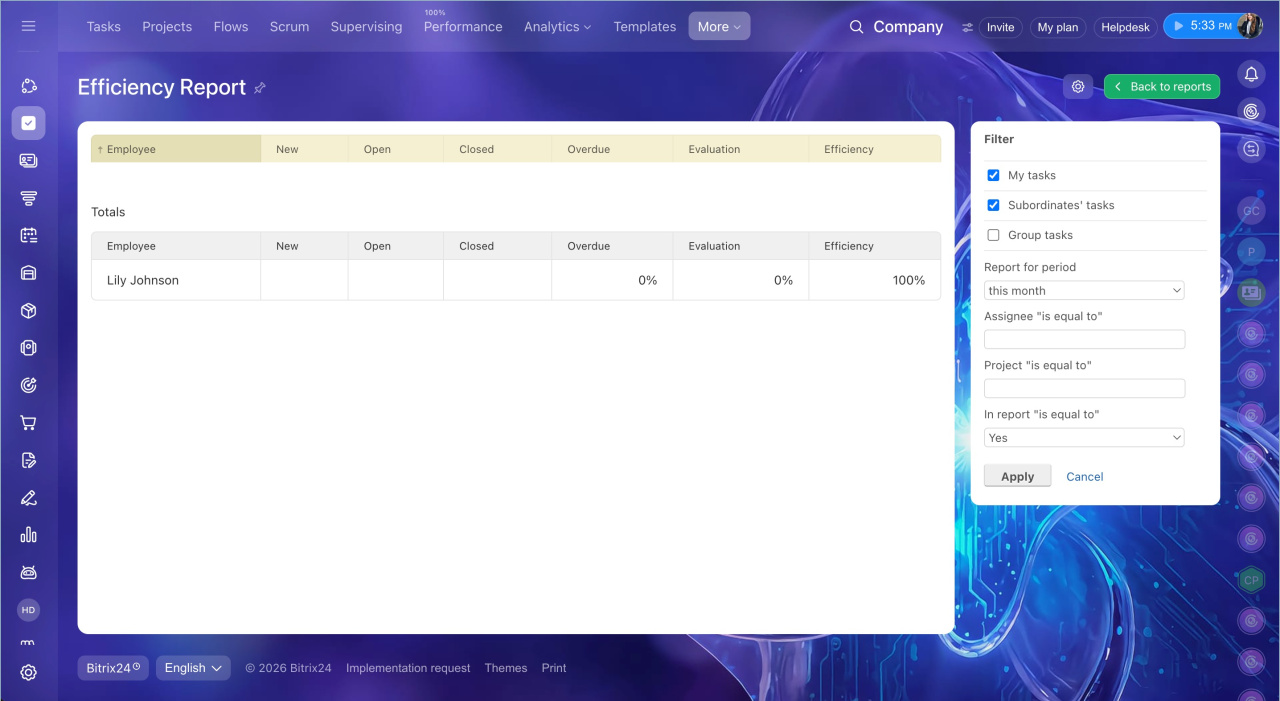The height and width of the screenshot is (701, 1280).
Task: Open the chat bubbles icon in right panel
Action: click(1251, 149)
